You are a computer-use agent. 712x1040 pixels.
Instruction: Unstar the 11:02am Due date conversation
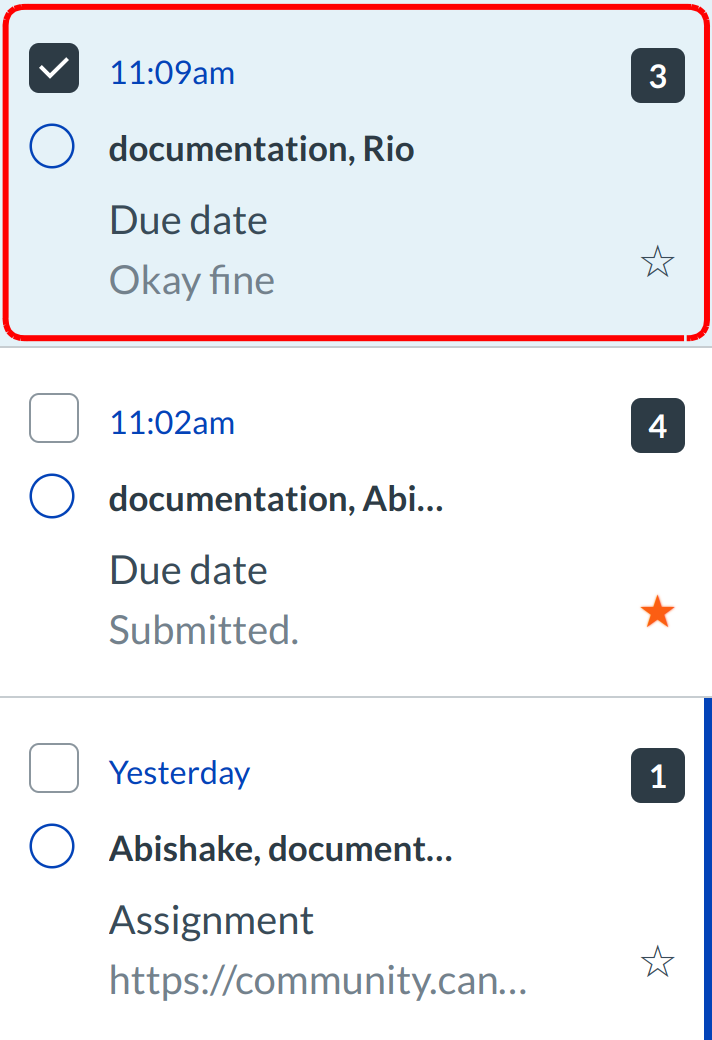[657, 613]
